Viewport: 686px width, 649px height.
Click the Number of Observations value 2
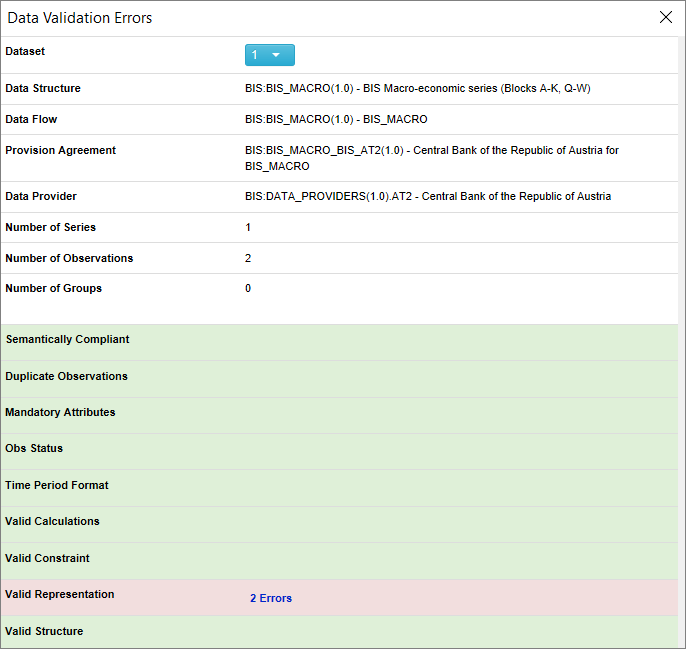(x=248, y=258)
